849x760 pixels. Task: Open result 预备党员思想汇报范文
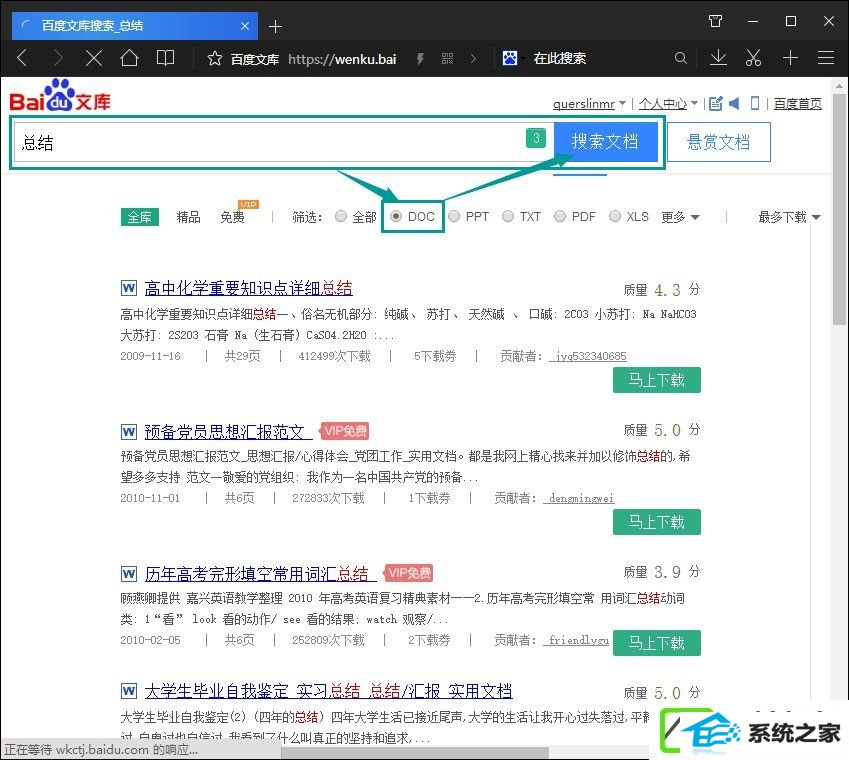[x=228, y=431]
